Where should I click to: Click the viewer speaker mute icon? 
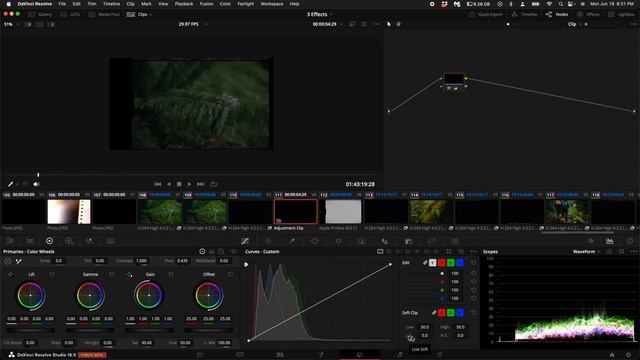36,184
